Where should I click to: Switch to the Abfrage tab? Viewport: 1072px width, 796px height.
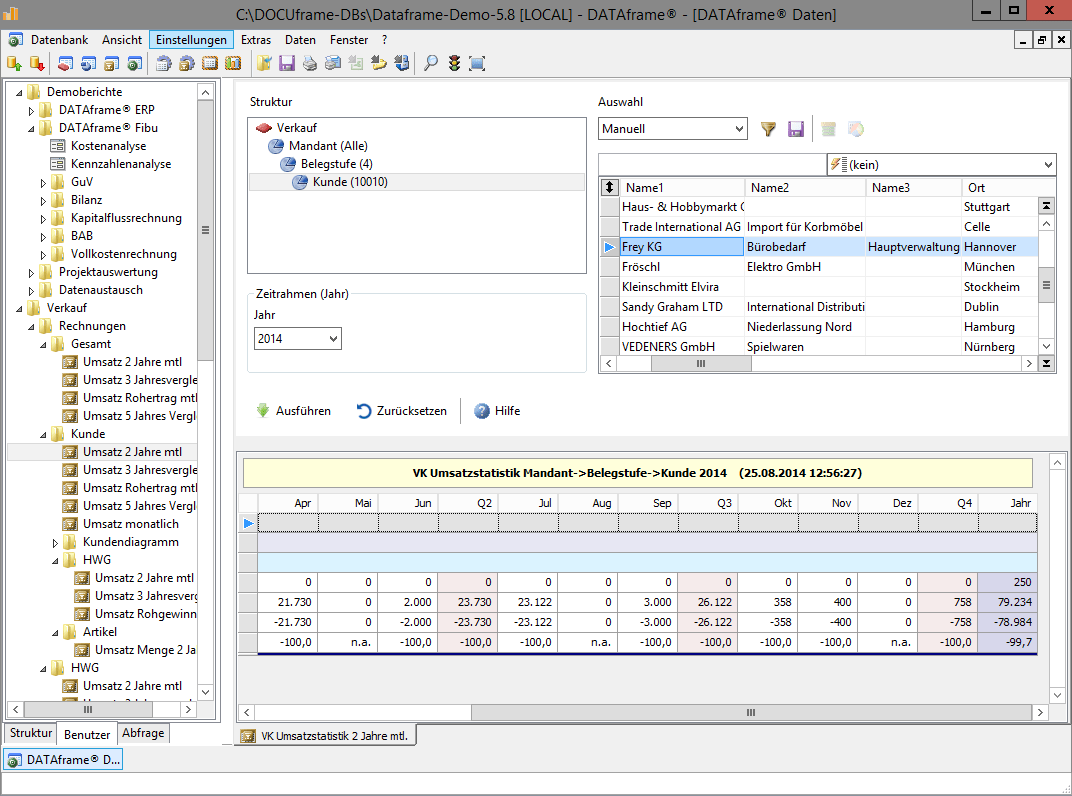143,733
